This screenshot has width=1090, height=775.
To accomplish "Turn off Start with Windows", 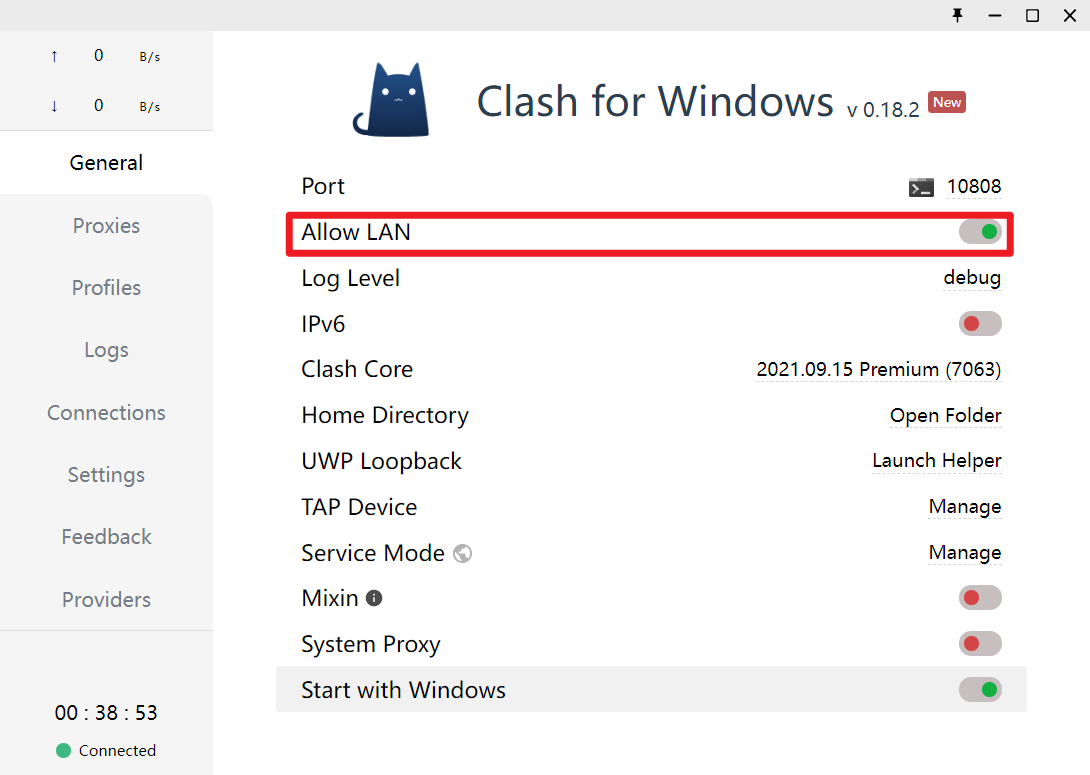I will tap(980, 690).
